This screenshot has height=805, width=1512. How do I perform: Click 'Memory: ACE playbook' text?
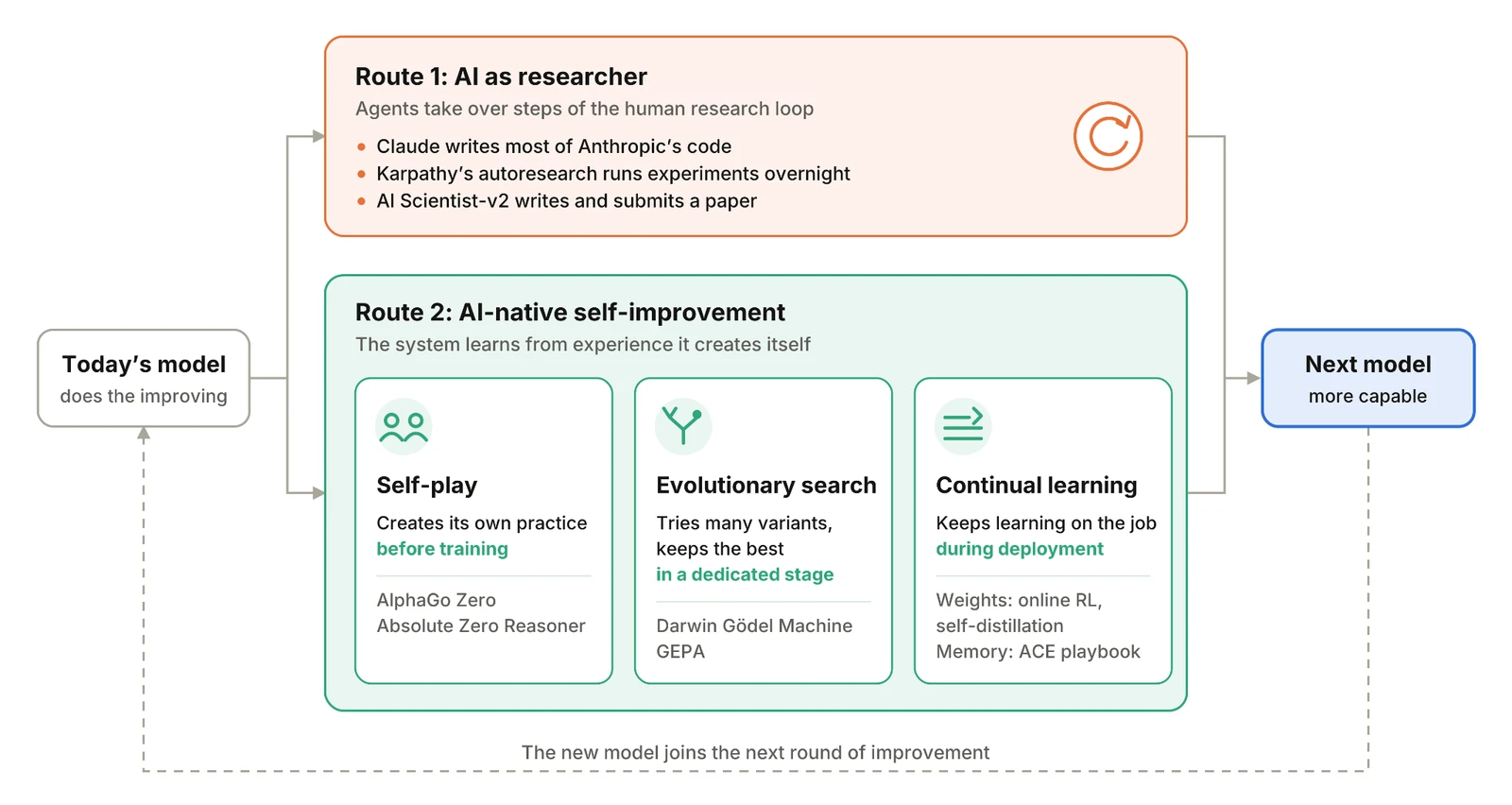coord(1038,651)
